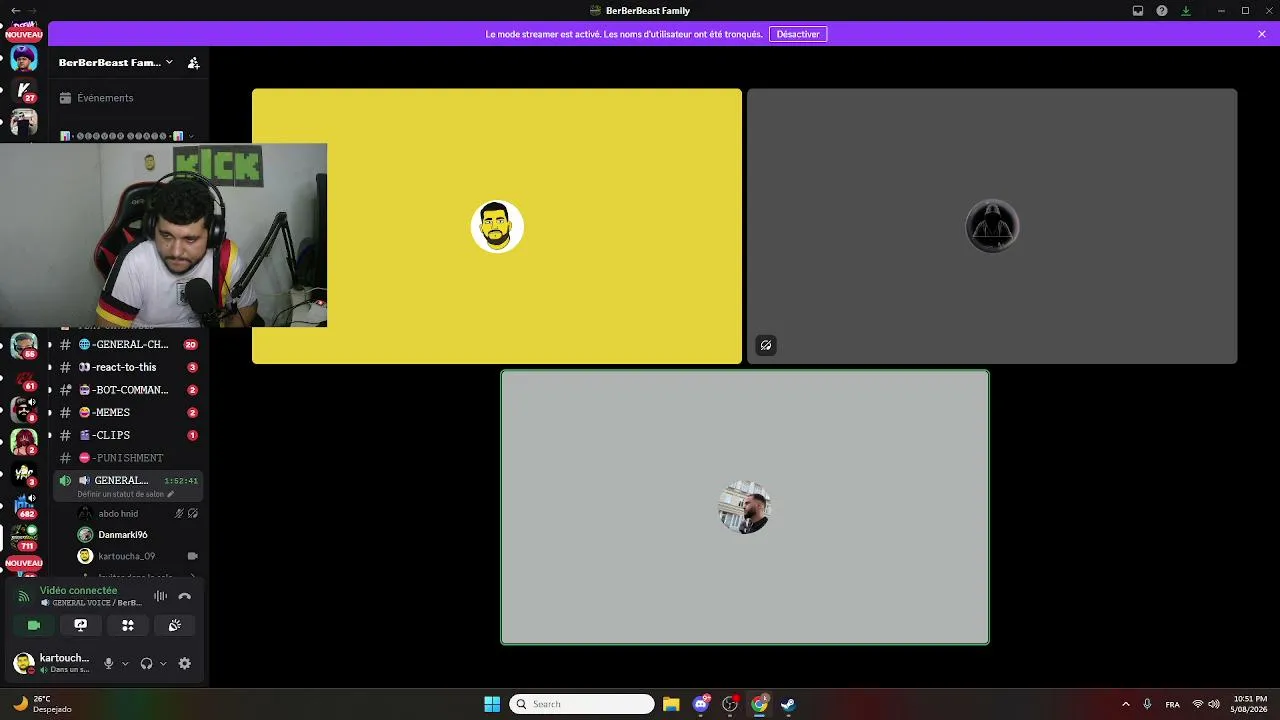Open the weather widget showing 26°C
The width and height of the screenshot is (1280, 720).
42,704
